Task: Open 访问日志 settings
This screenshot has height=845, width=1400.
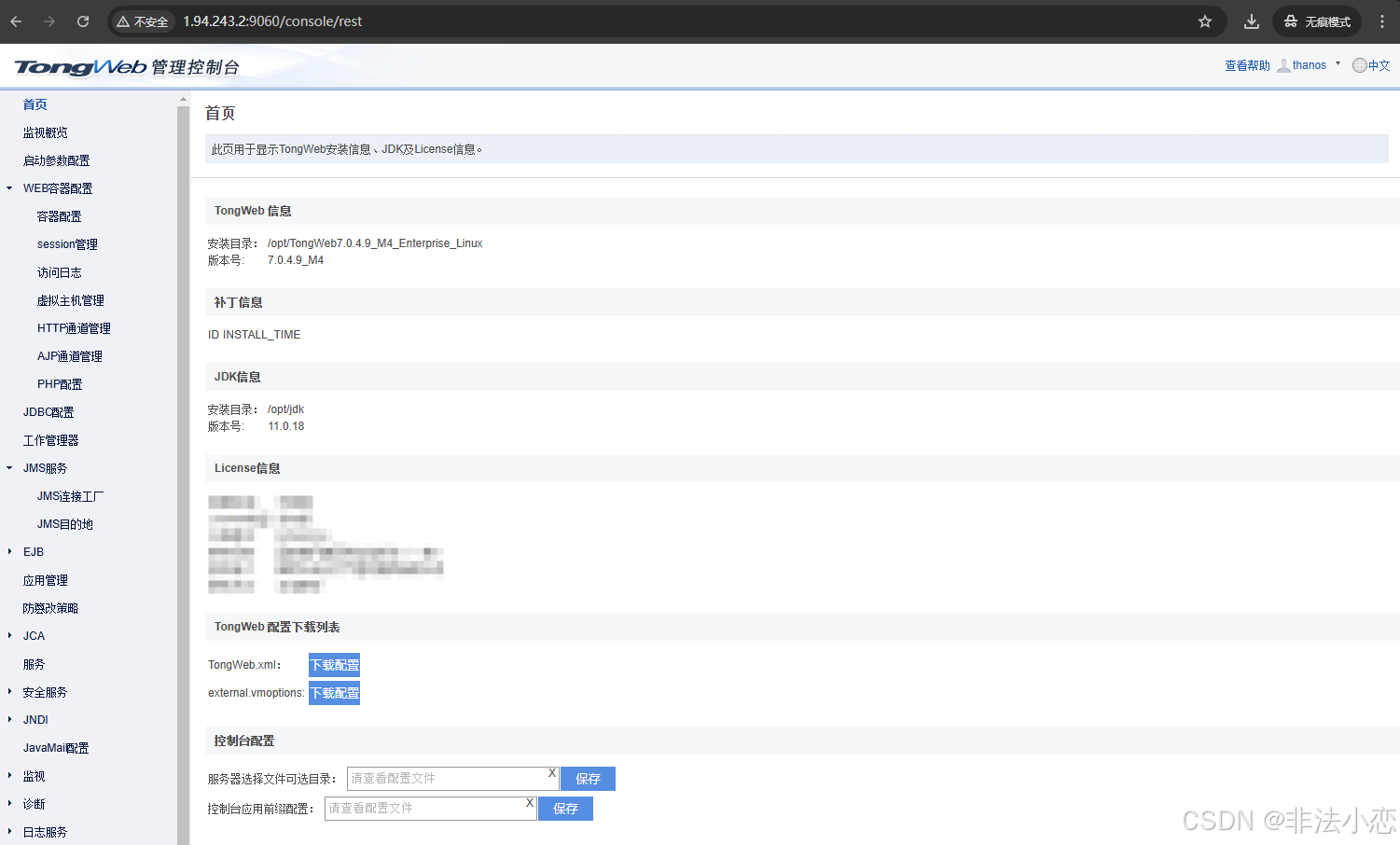Action: (x=60, y=272)
